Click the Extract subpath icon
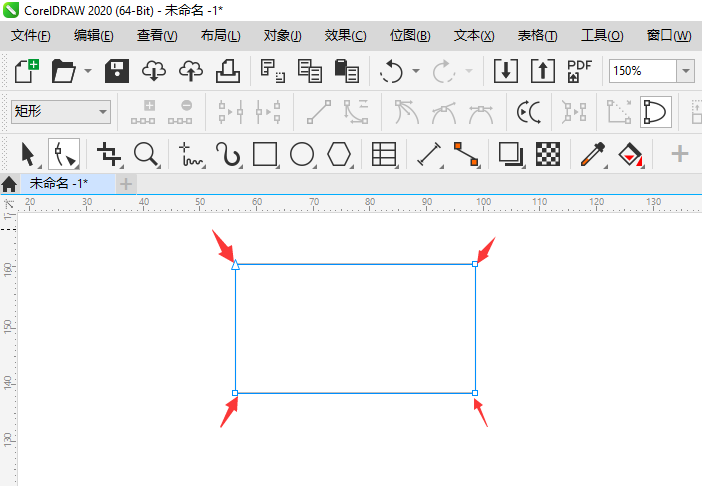The width and height of the screenshot is (702, 486). point(574,112)
